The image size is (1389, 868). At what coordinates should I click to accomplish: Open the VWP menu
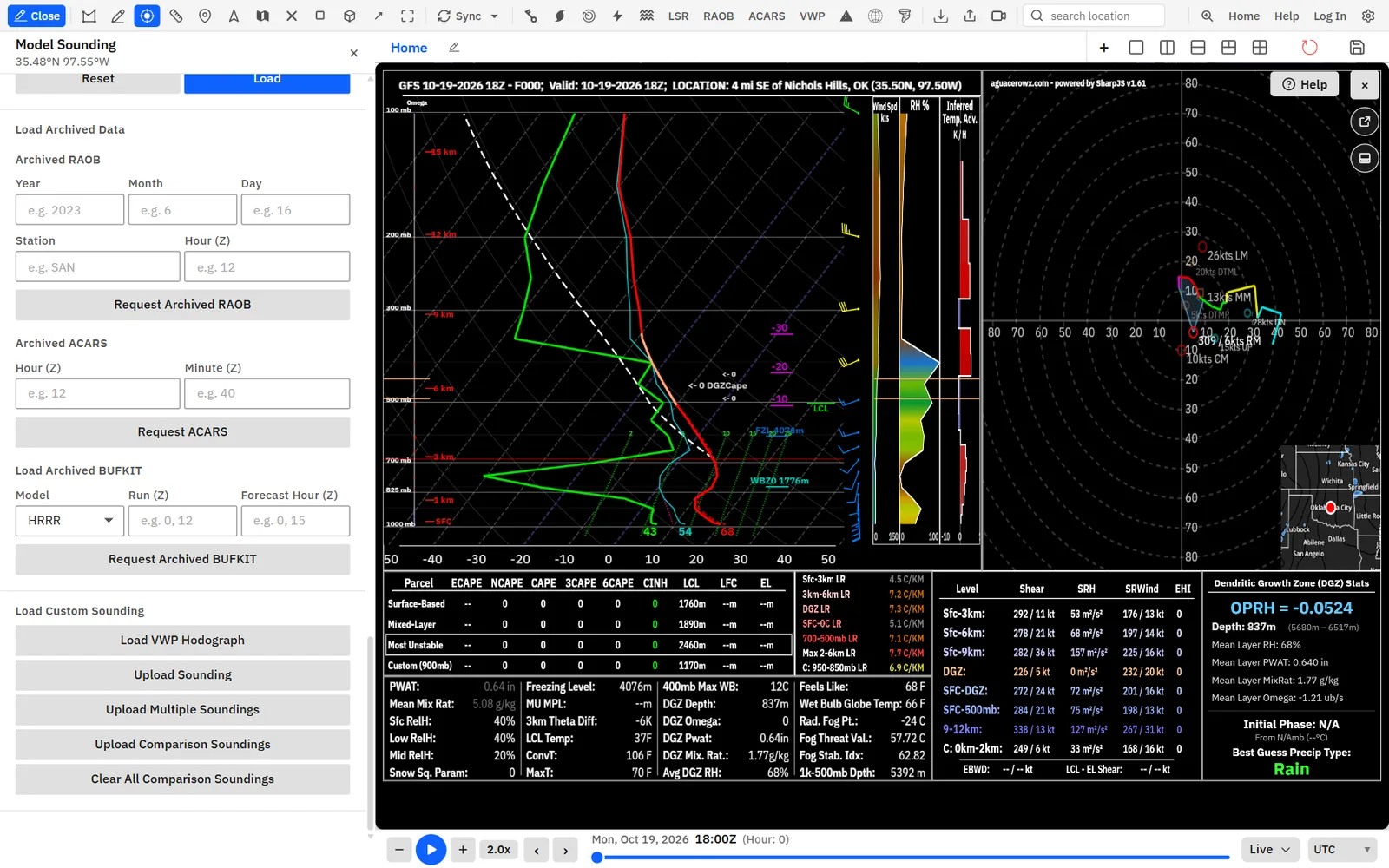pyautogui.click(x=813, y=16)
